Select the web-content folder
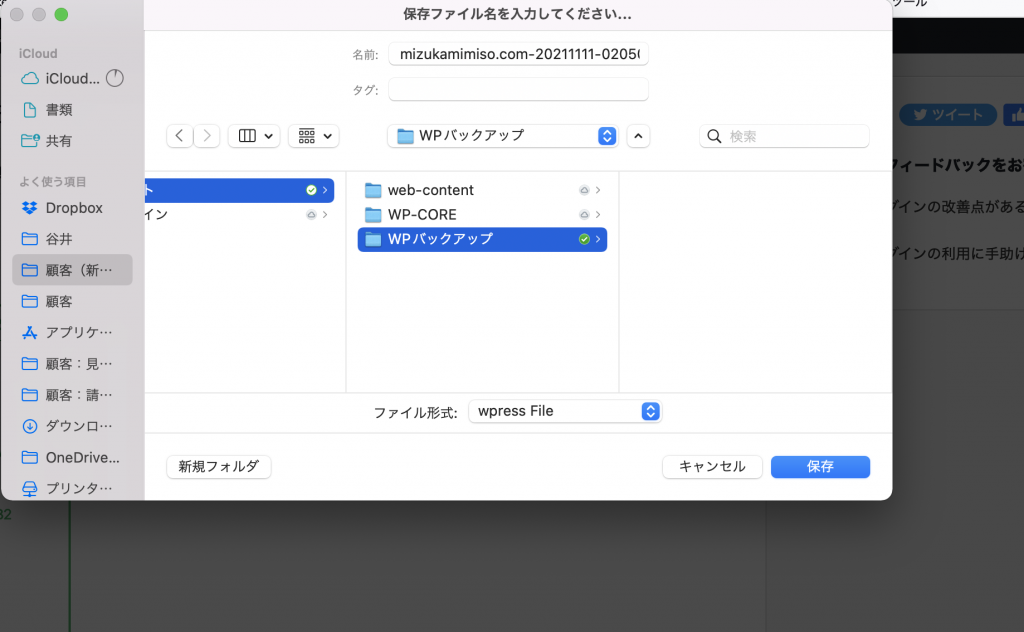 click(x=430, y=190)
